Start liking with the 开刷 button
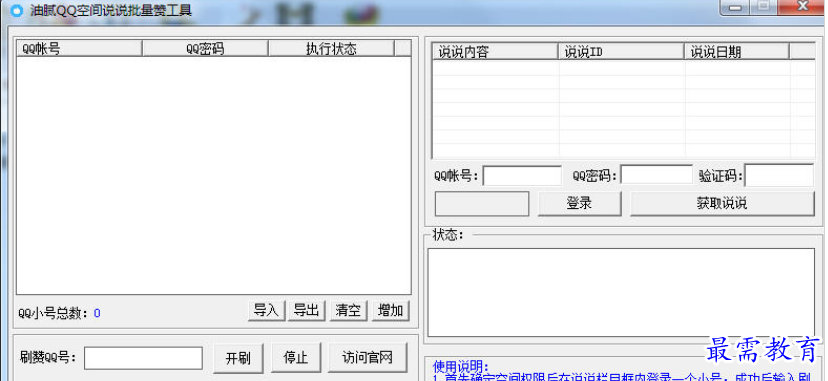 pos(238,358)
